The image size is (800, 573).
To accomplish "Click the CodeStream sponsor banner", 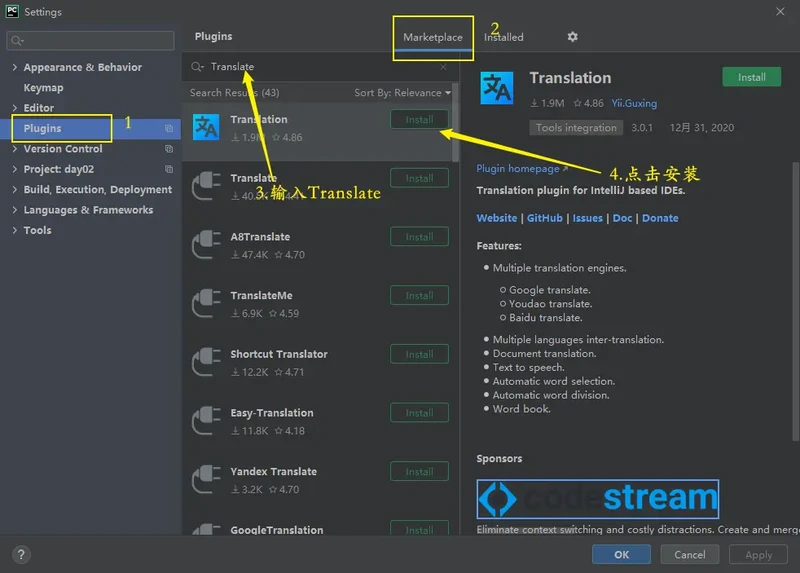I will [x=597, y=498].
